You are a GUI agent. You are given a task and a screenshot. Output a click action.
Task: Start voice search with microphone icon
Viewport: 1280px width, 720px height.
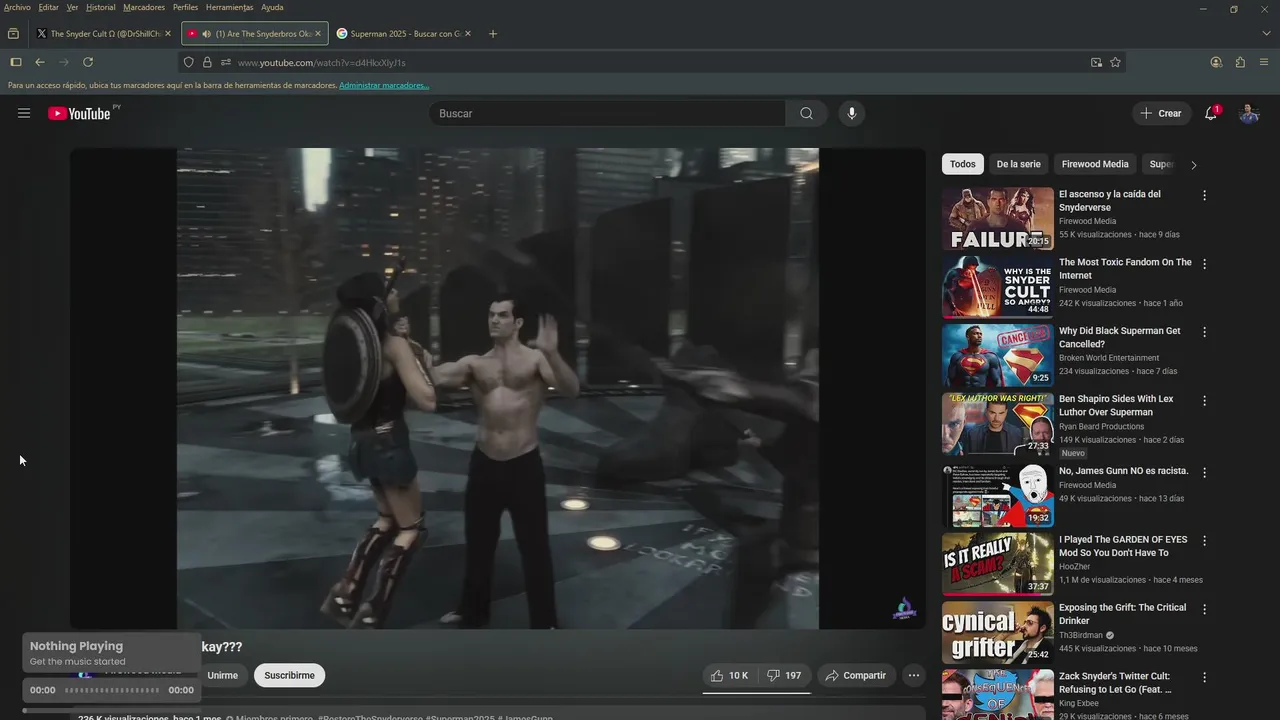click(x=852, y=113)
